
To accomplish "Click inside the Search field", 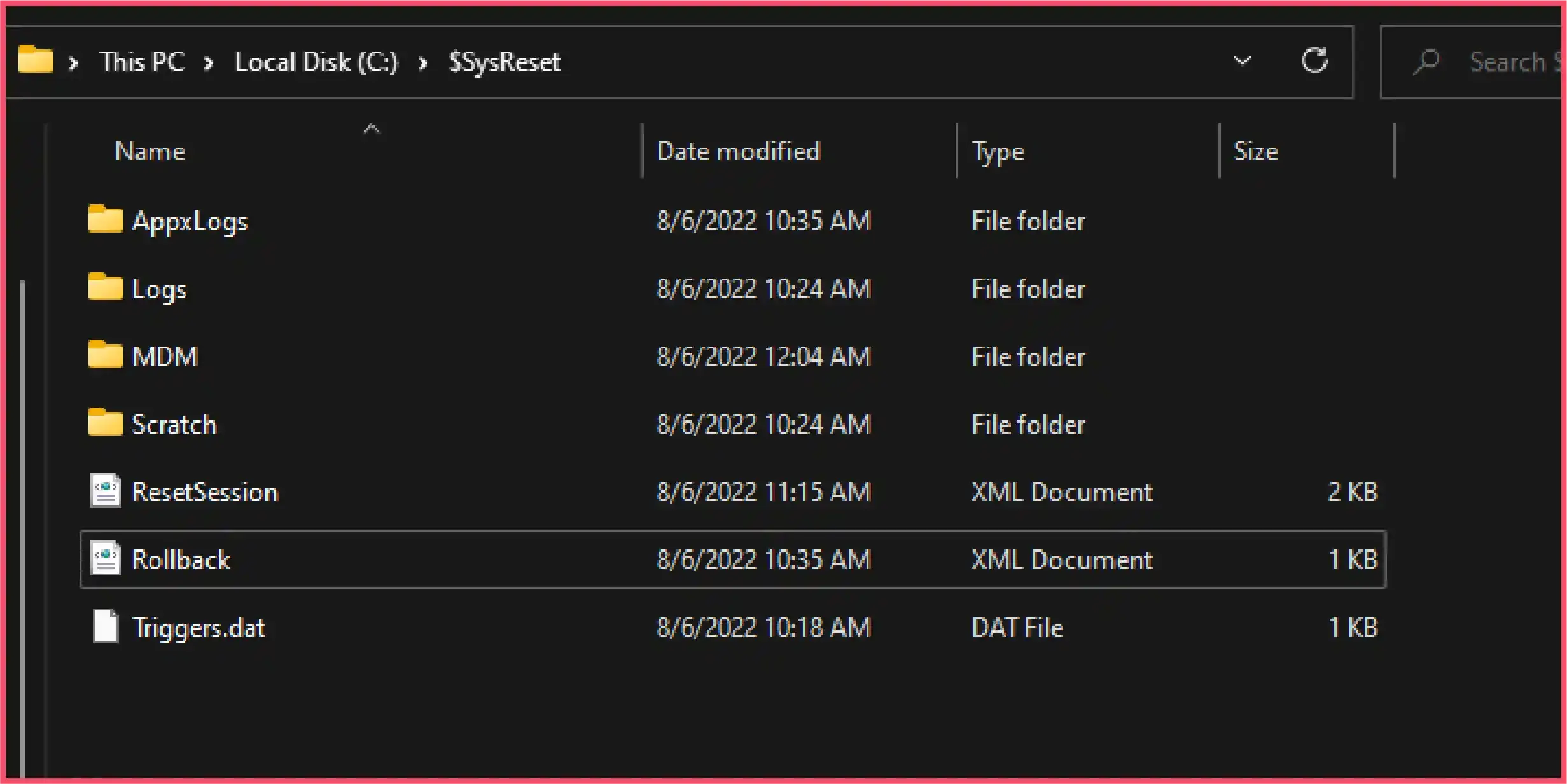I will [x=1508, y=61].
